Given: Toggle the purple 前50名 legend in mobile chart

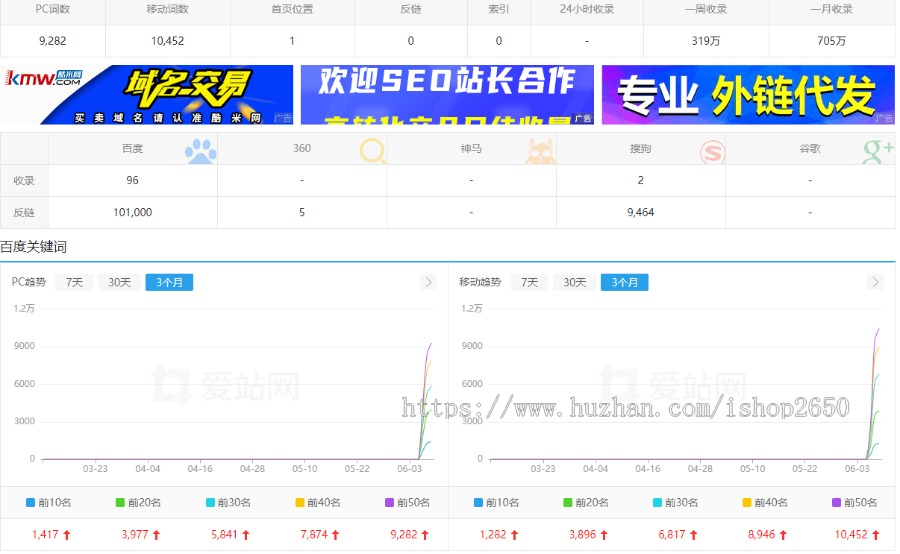Looking at the screenshot, I should click(851, 503).
